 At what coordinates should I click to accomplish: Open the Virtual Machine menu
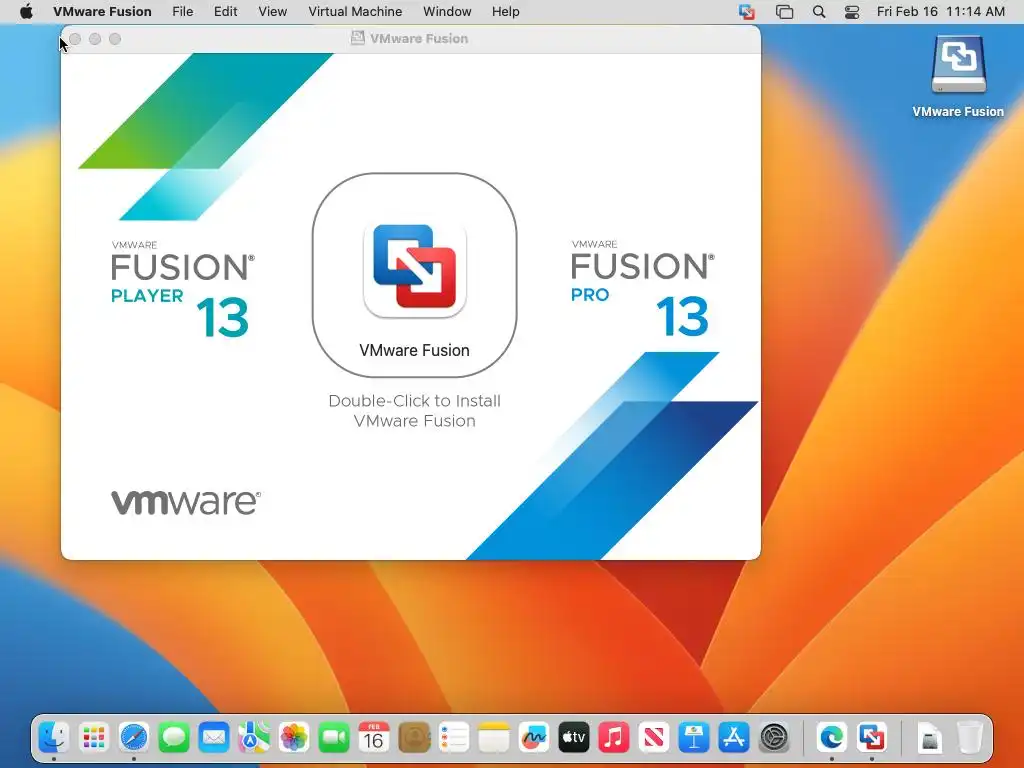355,12
